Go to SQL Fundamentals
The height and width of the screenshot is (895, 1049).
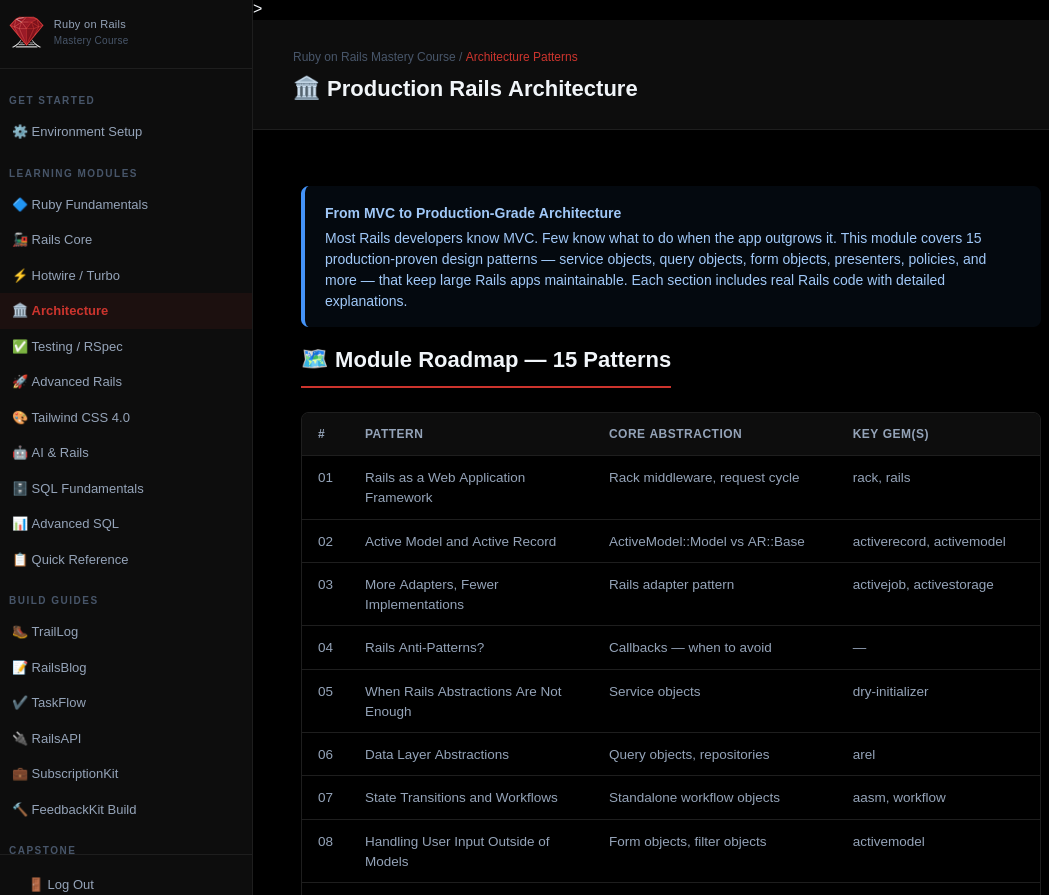(x=126, y=488)
